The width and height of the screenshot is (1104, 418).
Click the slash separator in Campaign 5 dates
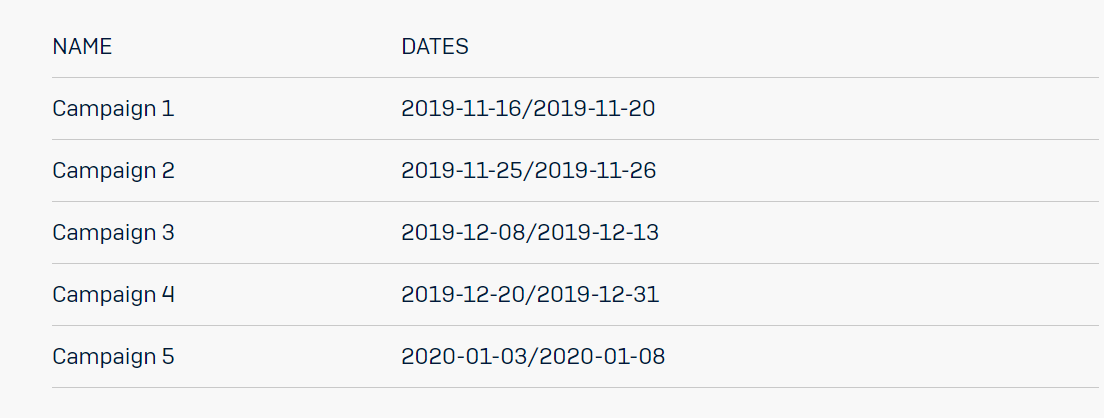point(534,357)
